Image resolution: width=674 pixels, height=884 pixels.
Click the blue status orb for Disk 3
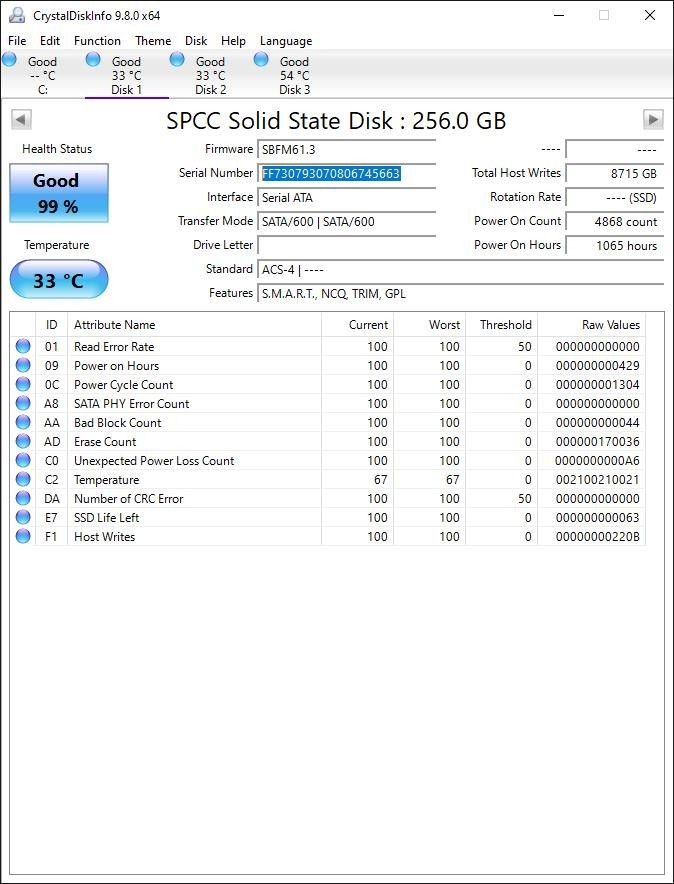(261, 59)
